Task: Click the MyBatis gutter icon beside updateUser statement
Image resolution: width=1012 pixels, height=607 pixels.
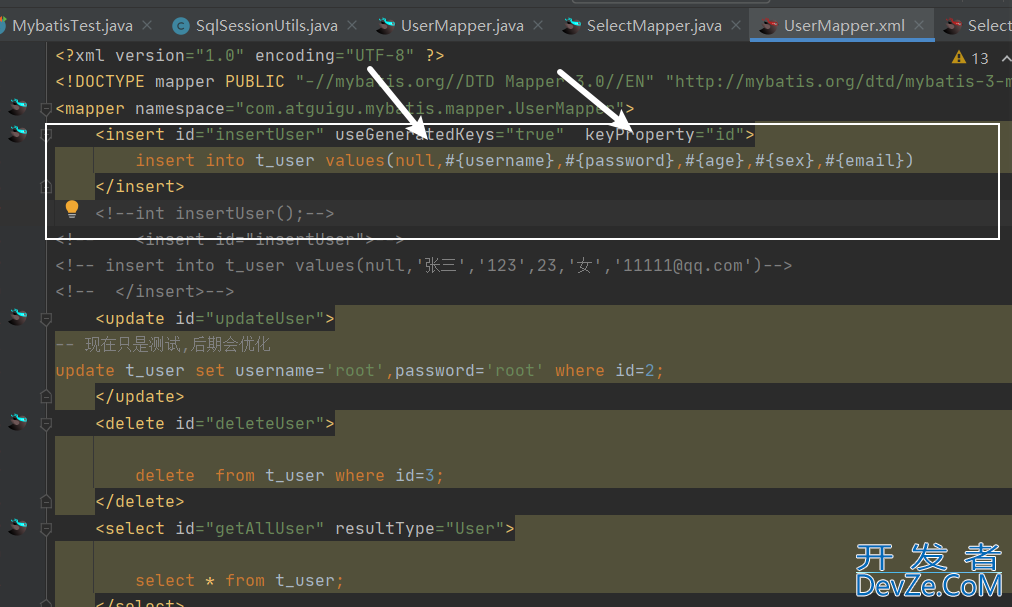Action: pos(17,316)
